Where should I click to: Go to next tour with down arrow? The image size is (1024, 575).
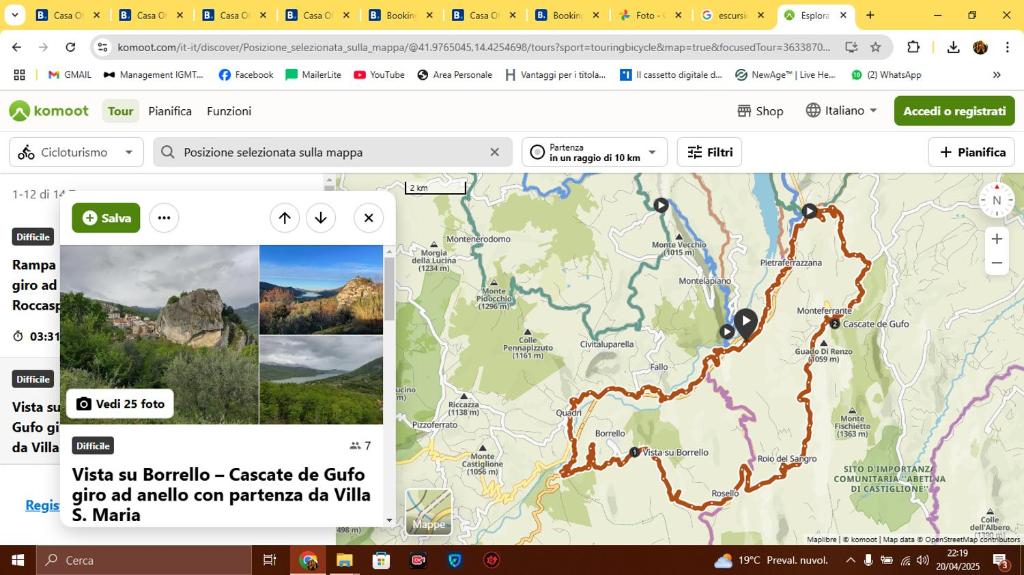321,218
